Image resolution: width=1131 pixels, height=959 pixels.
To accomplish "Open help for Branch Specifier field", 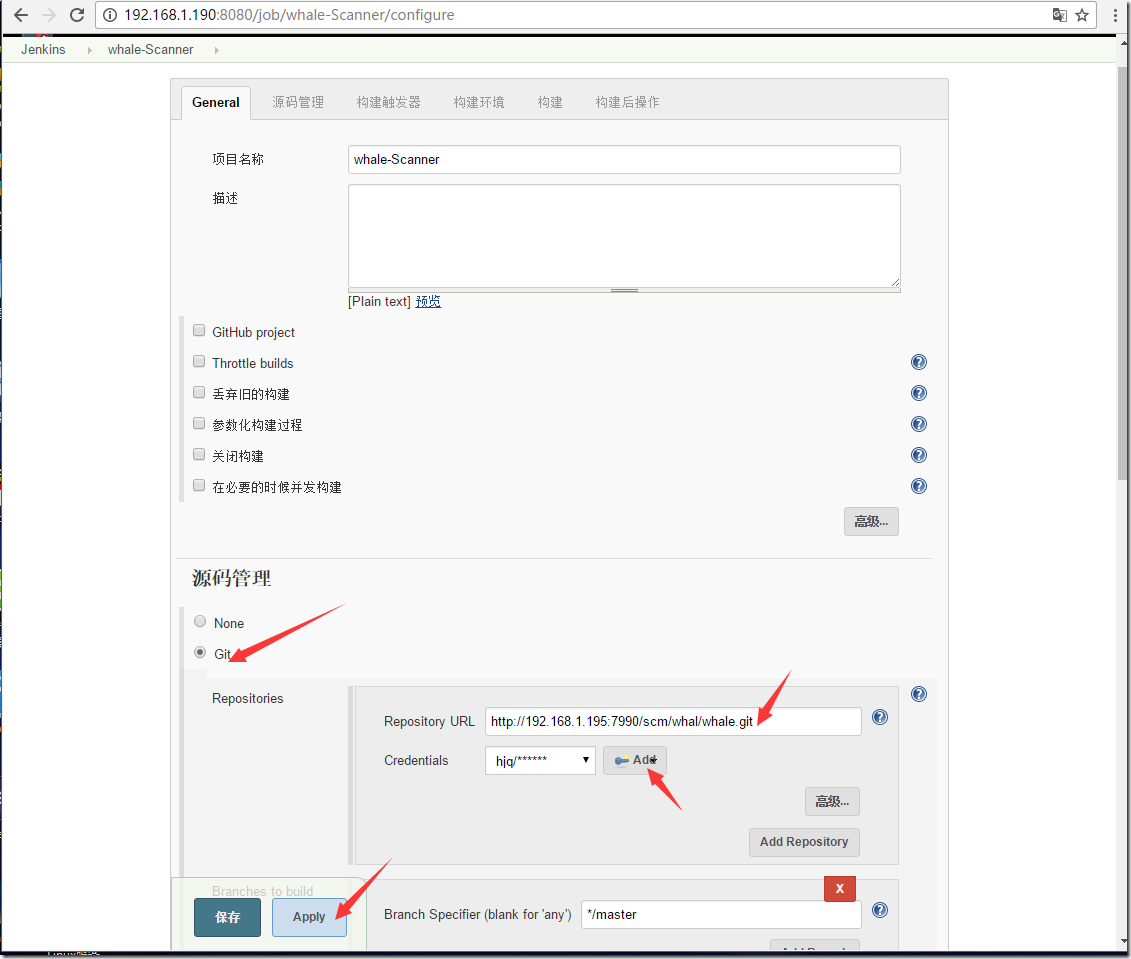I will [880, 911].
